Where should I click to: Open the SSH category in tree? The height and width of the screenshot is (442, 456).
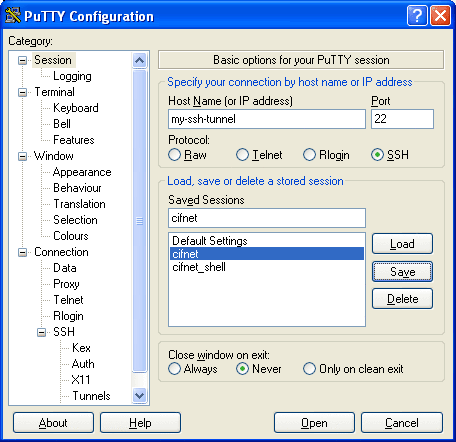click(64, 332)
